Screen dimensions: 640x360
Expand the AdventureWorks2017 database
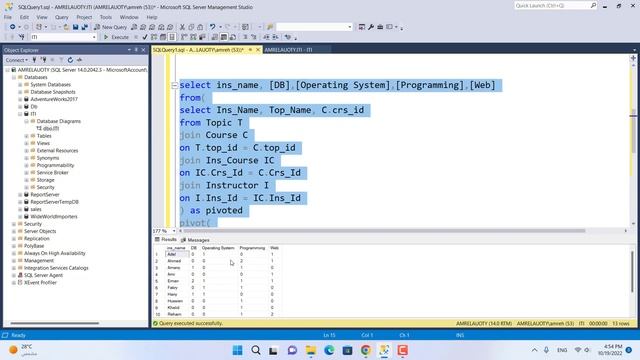20,99
